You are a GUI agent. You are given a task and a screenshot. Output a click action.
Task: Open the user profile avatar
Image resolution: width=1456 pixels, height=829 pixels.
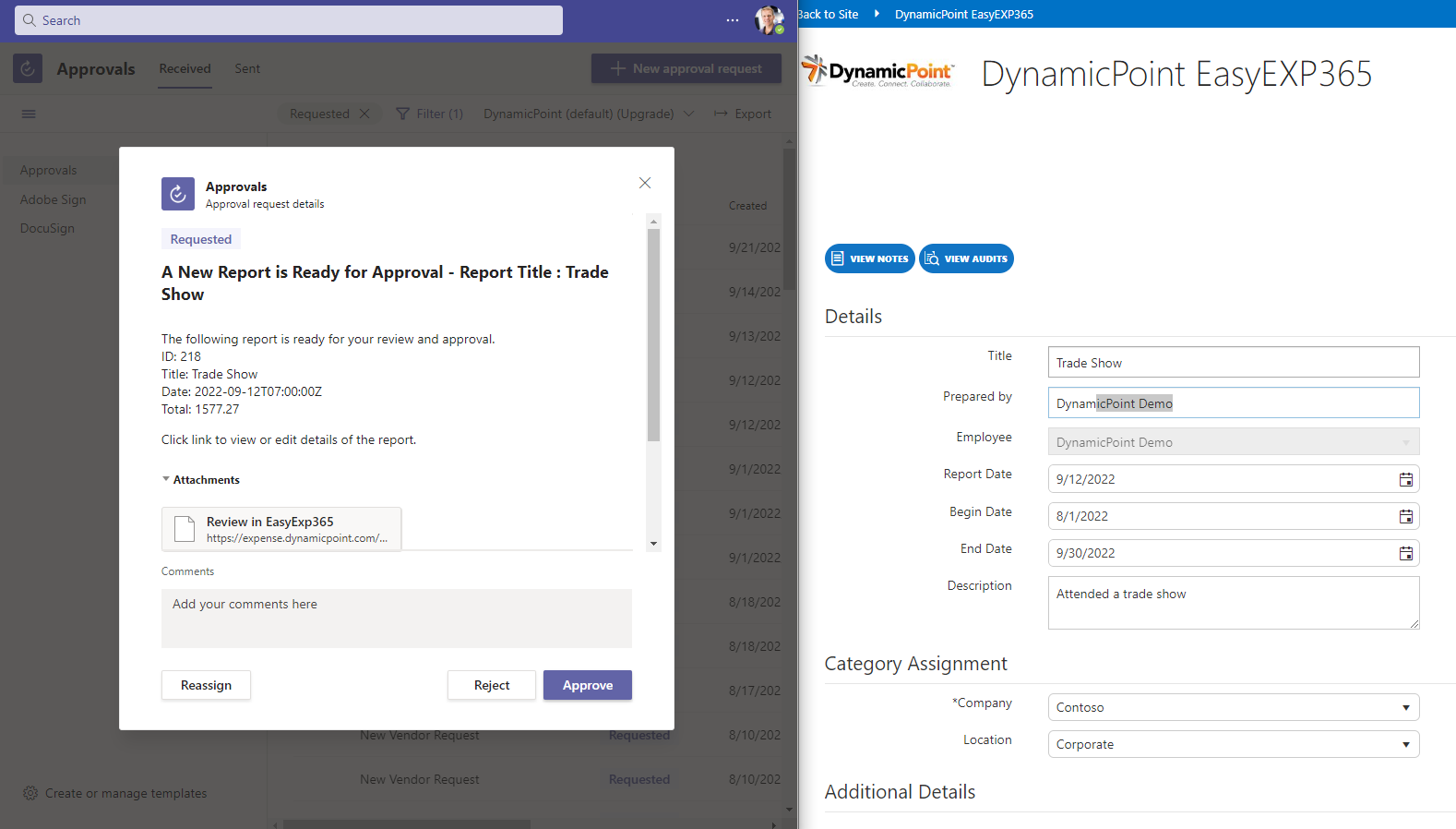769,19
